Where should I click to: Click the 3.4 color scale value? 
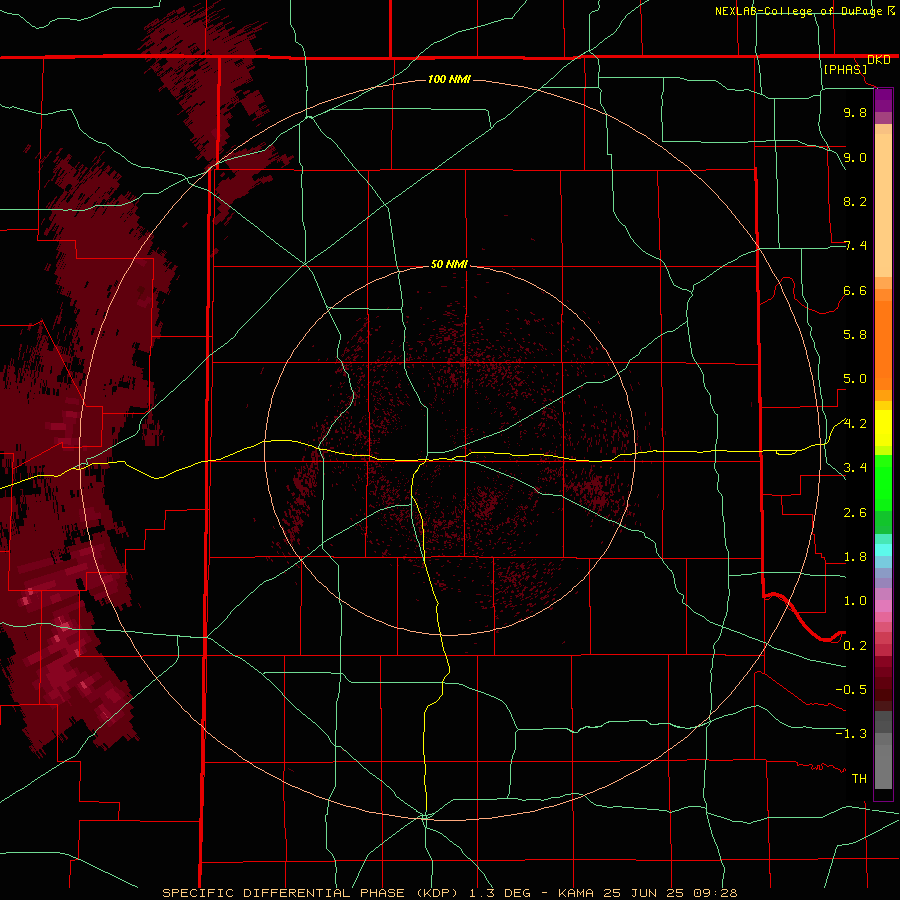click(x=855, y=468)
